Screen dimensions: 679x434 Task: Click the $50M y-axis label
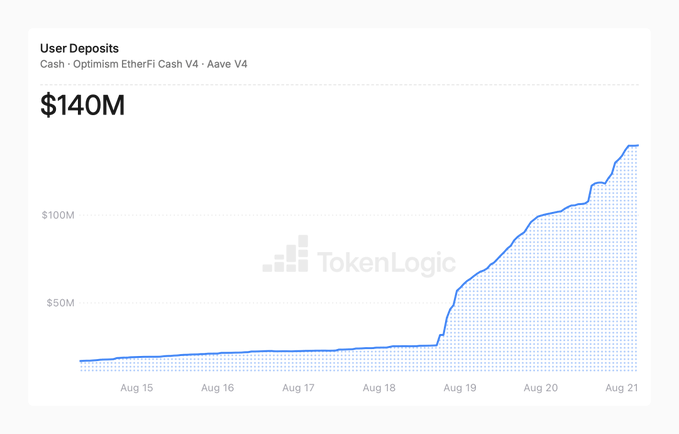61,302
